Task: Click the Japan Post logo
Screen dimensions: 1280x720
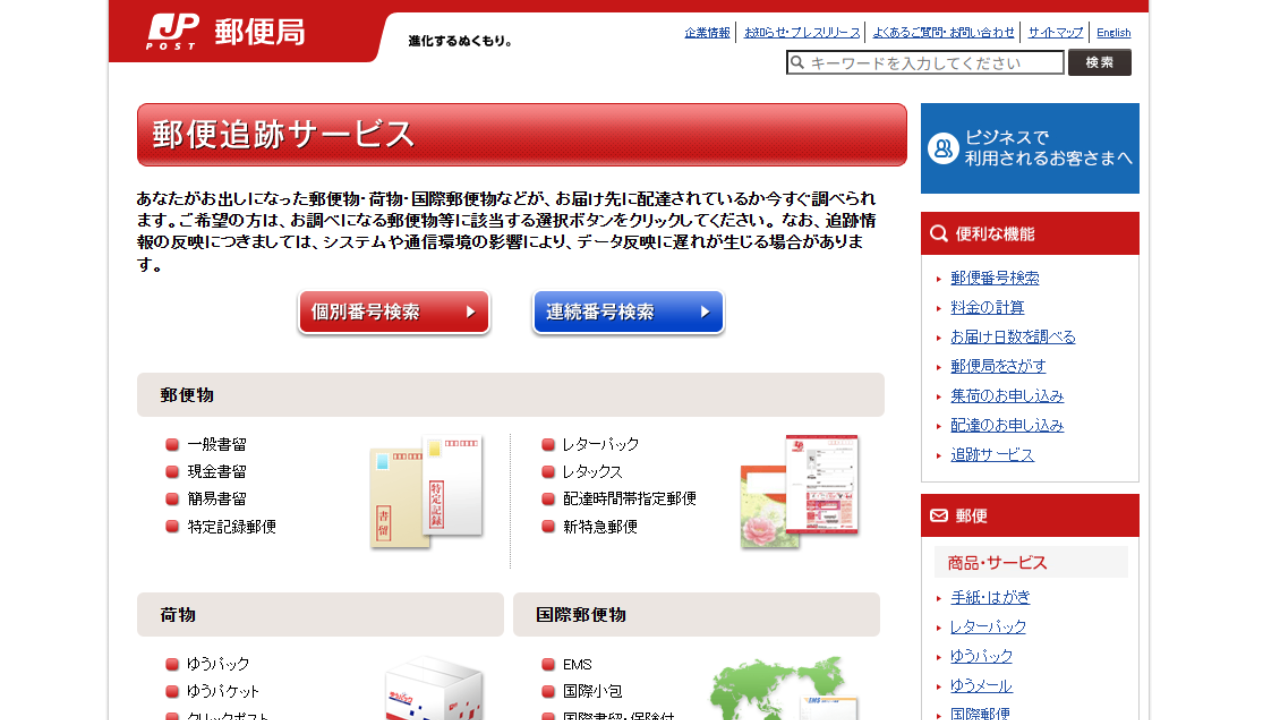Action: [x=226, y=32]
